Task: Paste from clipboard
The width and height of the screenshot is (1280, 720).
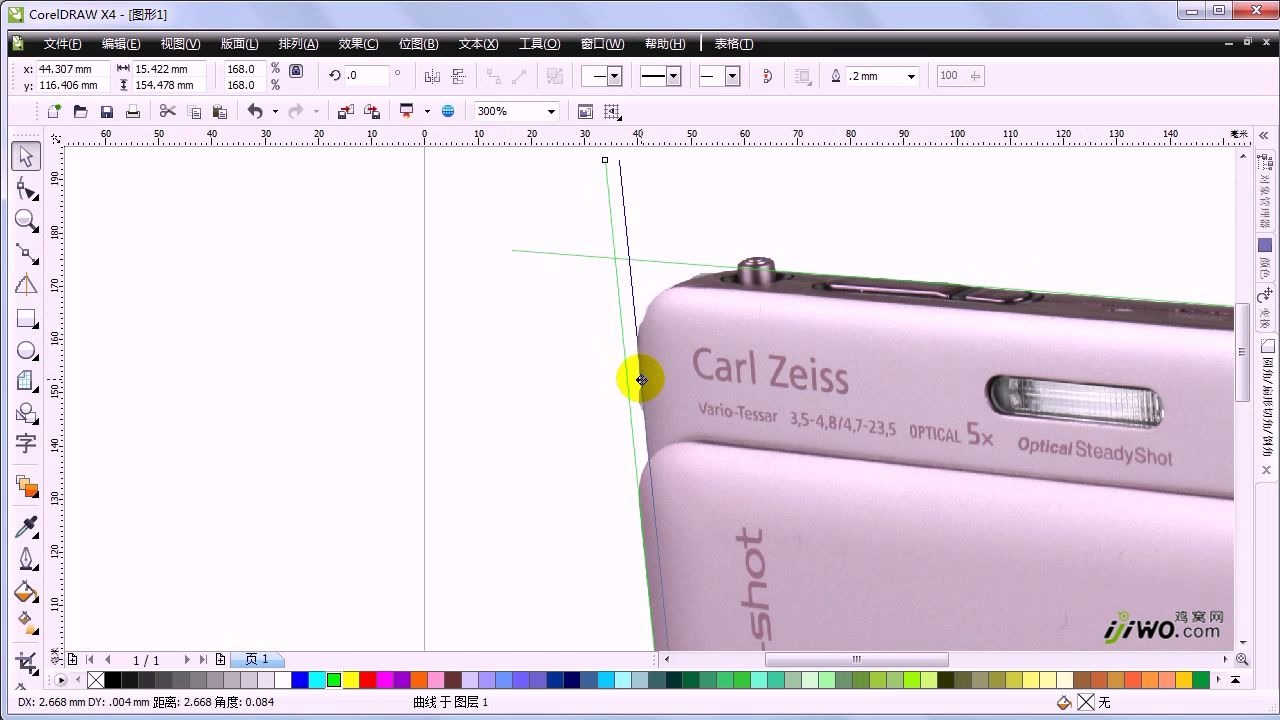Action: 220,111
